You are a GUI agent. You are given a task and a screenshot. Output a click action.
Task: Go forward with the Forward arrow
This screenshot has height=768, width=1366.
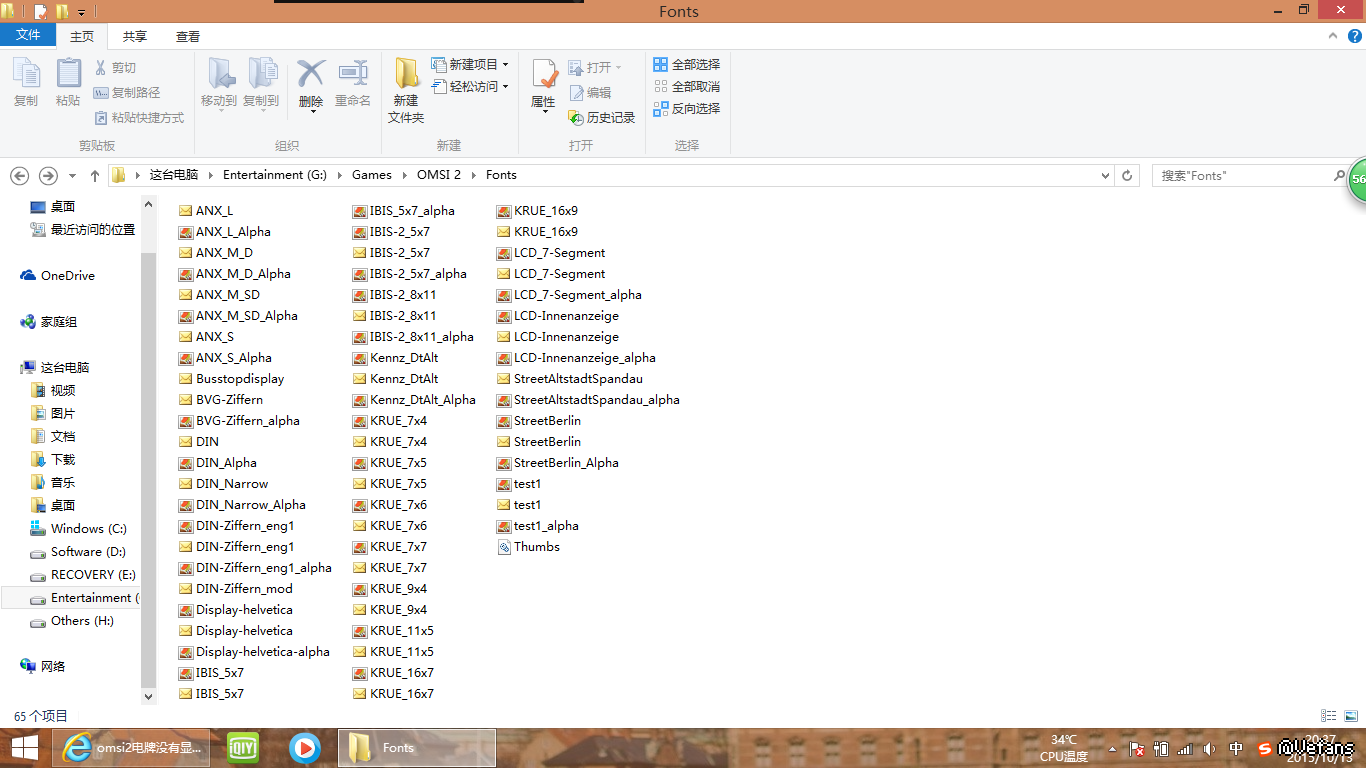[x=48, y=176]
